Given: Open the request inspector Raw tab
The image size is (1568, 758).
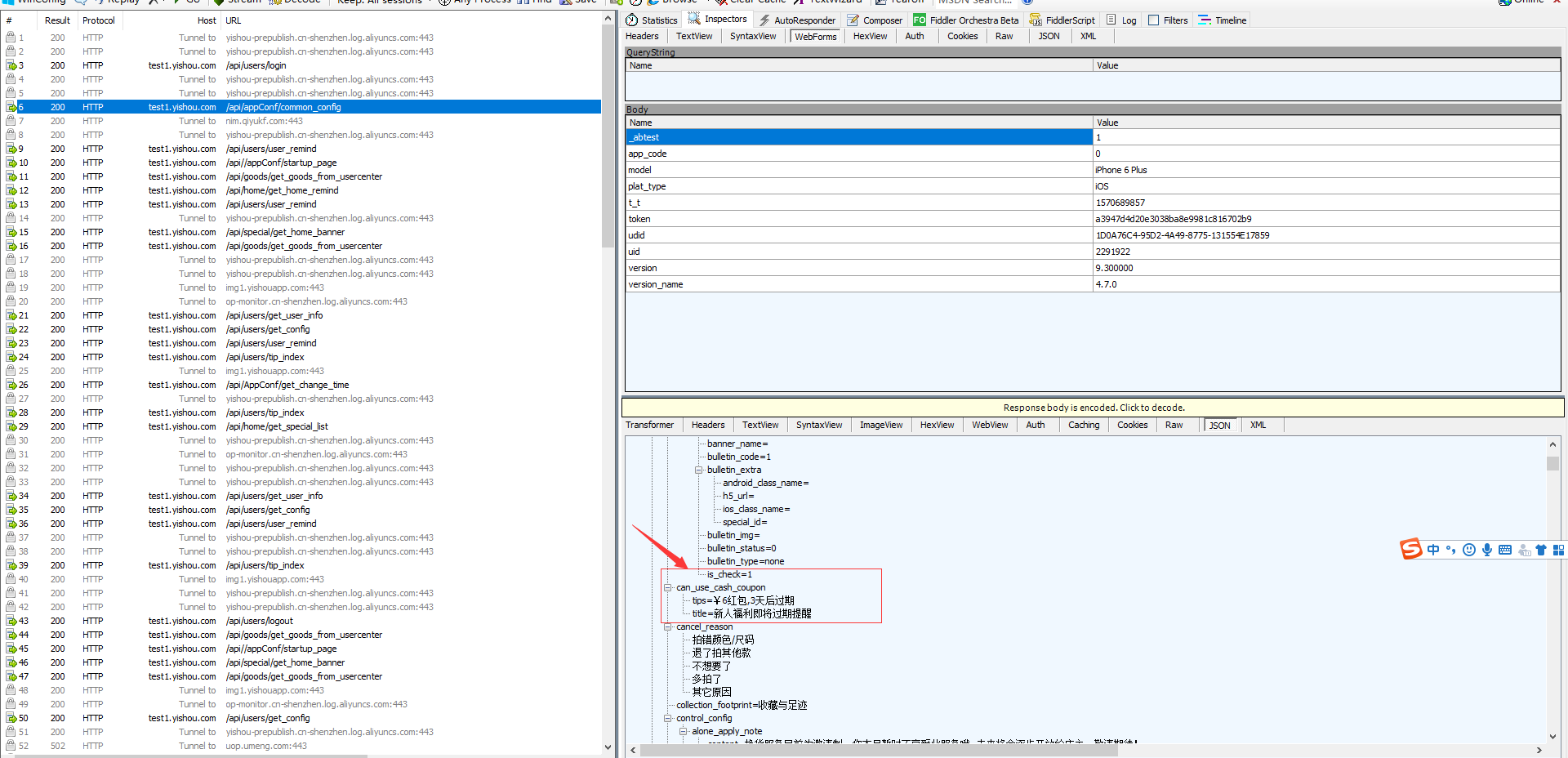Looking at the screenshot, I should (x=1004, y=36).
